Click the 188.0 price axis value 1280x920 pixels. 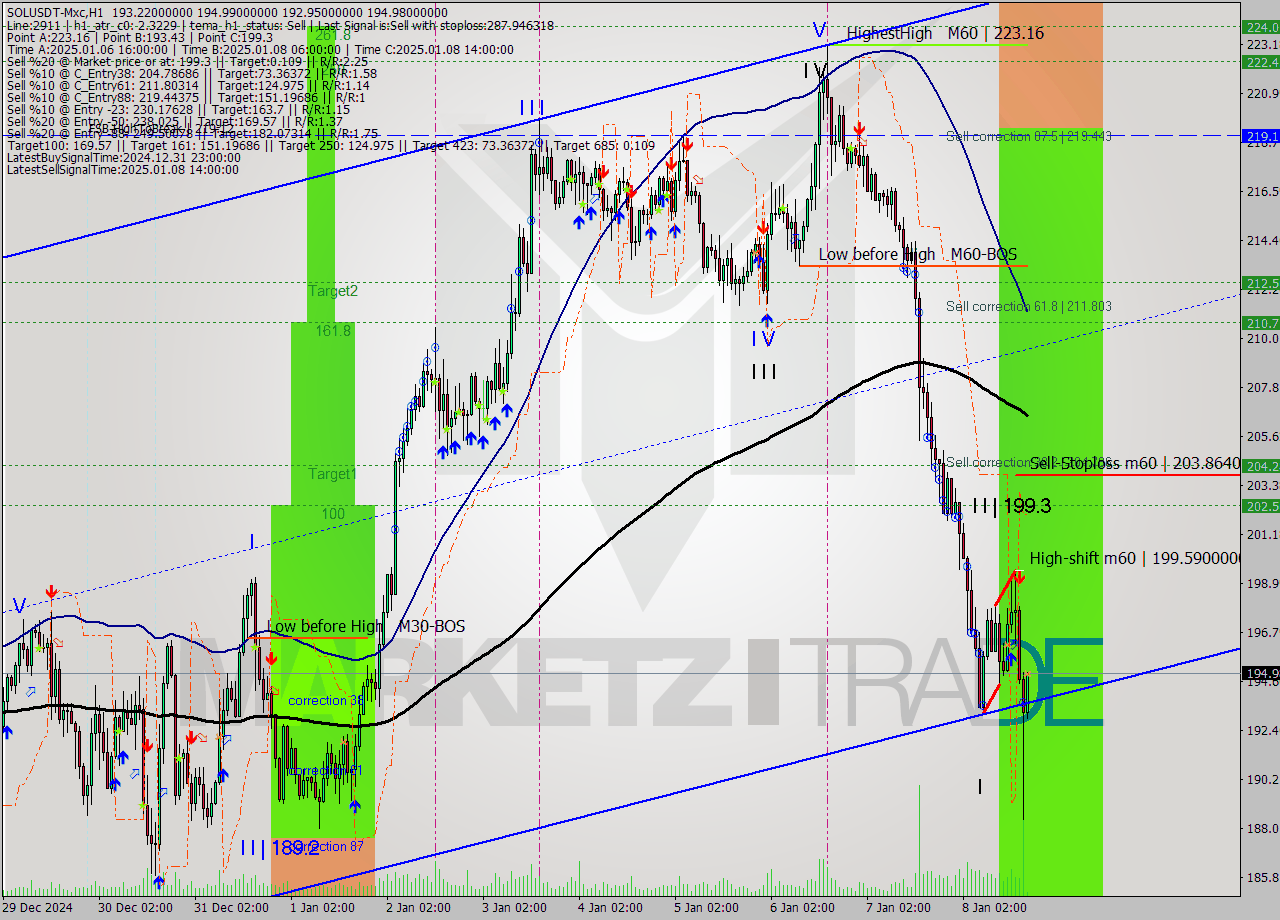point(1261,828)
